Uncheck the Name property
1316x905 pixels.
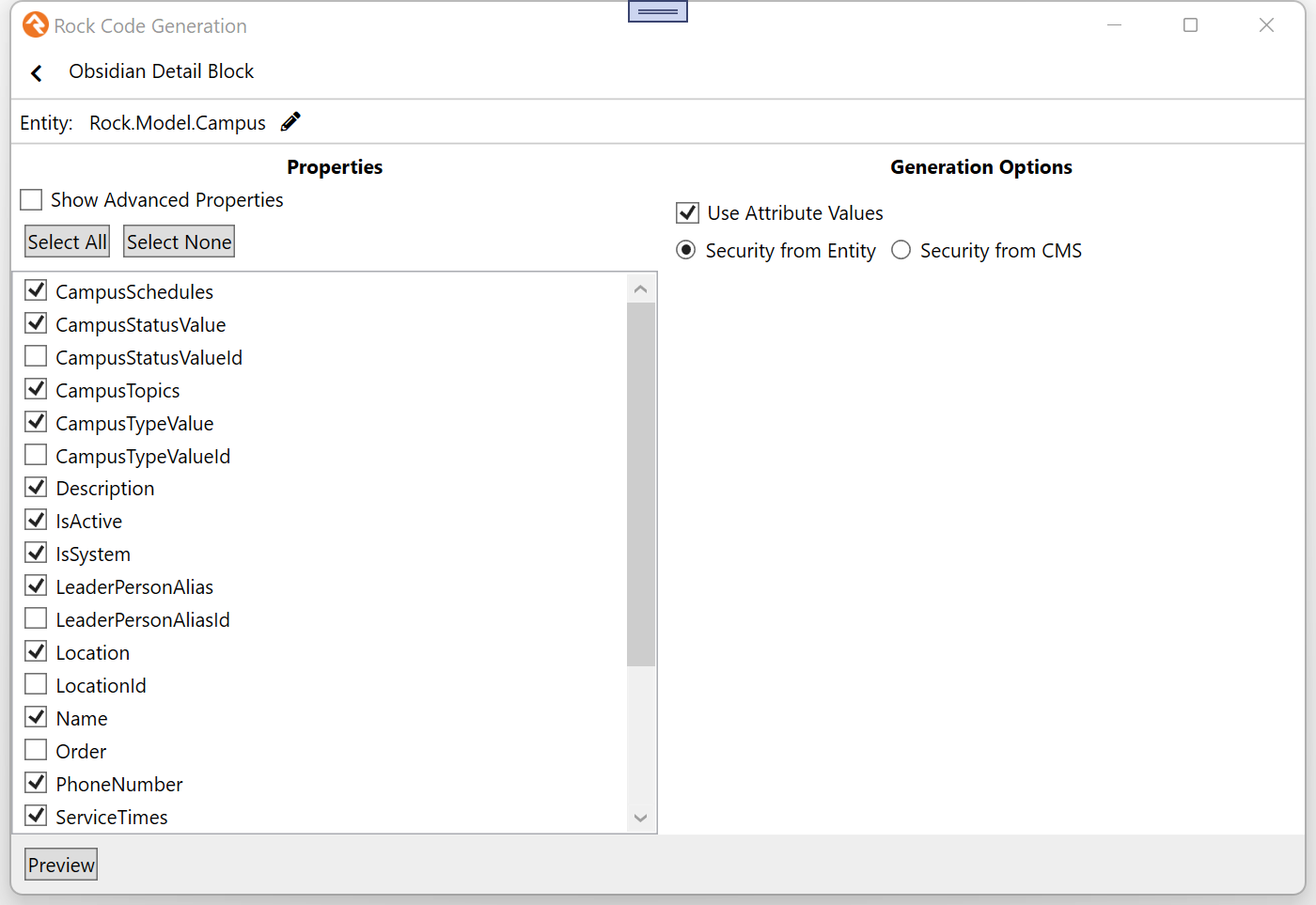click(x=36, y=717)
